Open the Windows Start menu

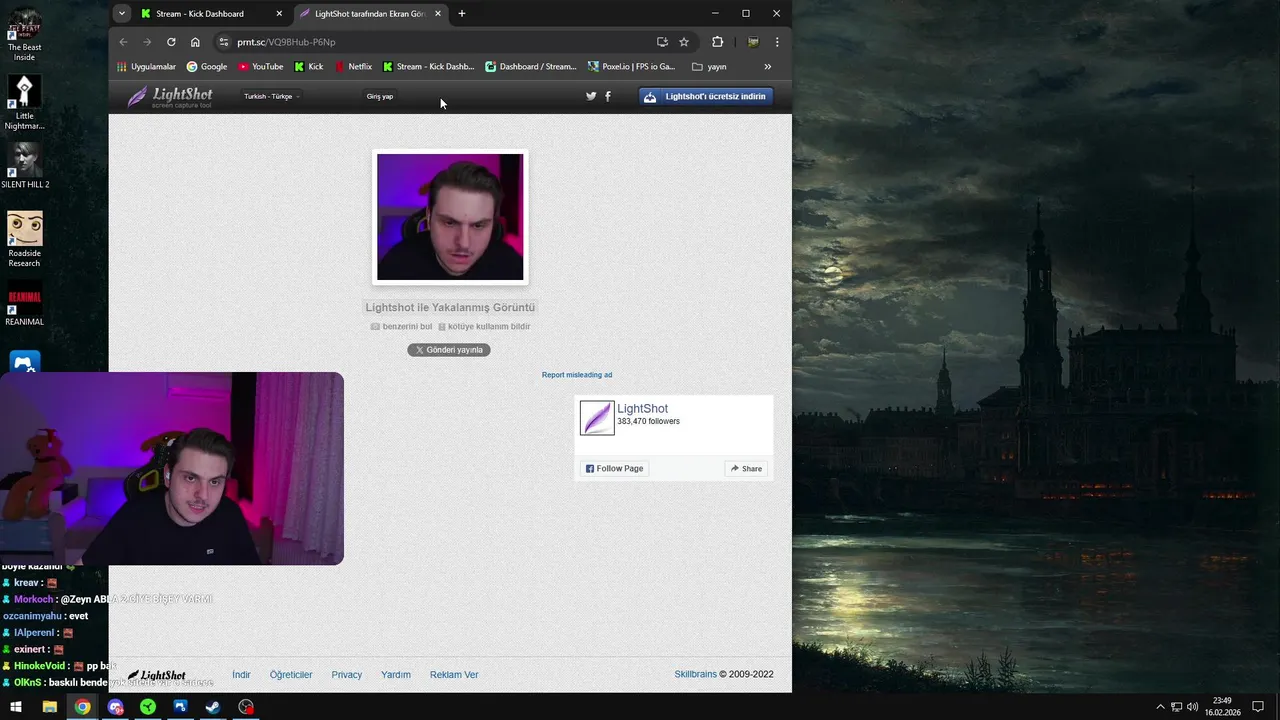click(16, 707)
